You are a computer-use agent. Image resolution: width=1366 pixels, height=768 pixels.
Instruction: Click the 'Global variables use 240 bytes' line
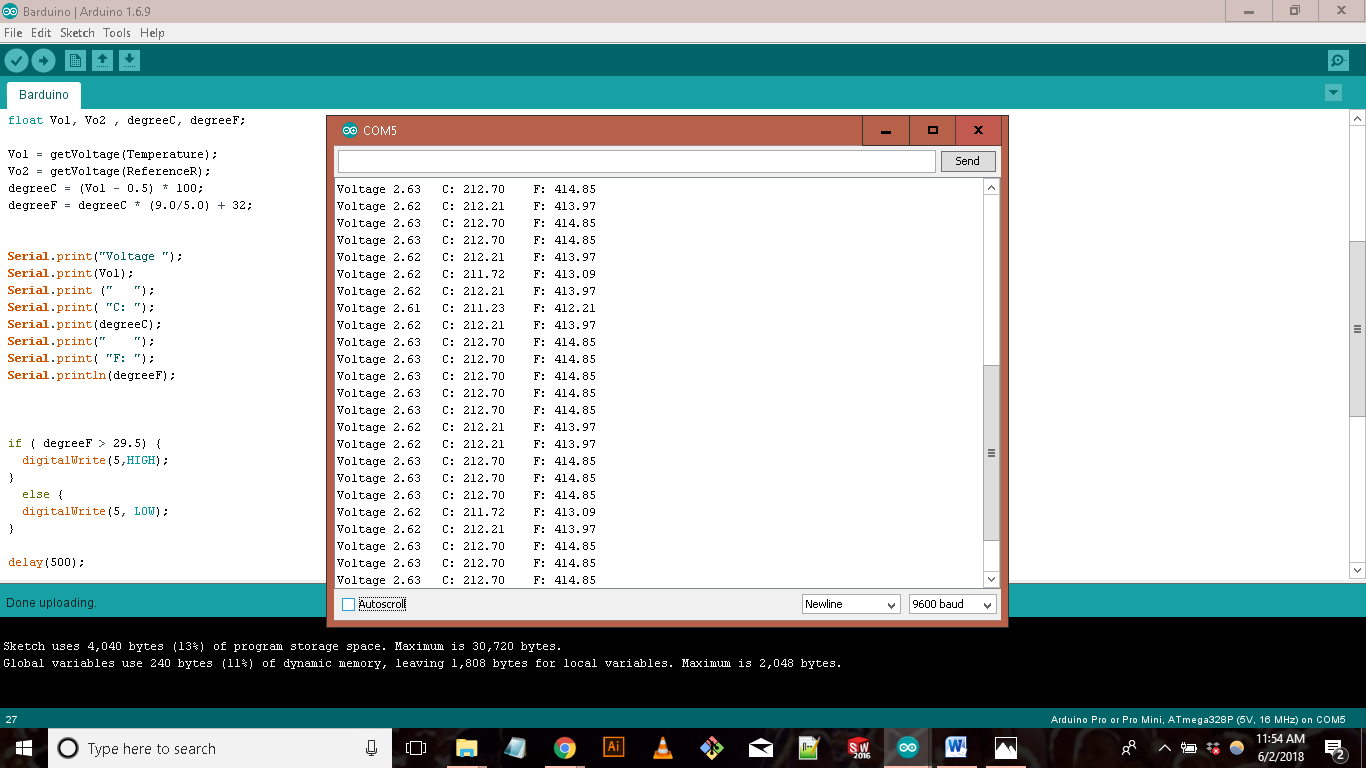point(422,663)
